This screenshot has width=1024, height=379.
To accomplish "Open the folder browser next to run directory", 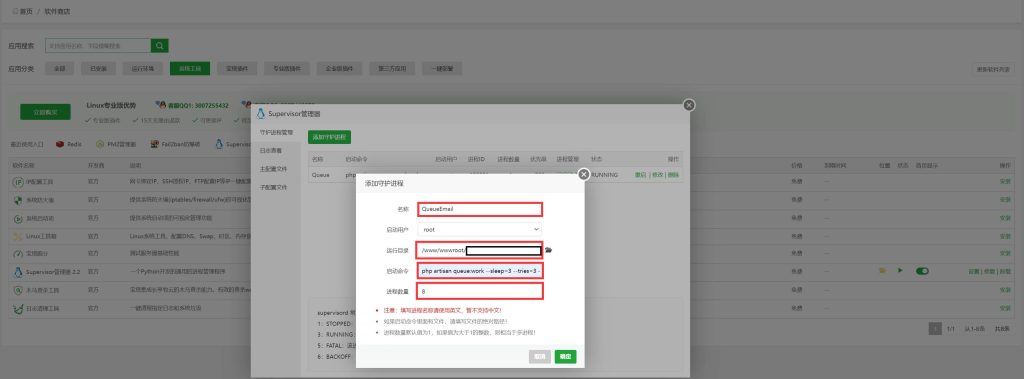I will pyautogui.click(x=549, y=250).
